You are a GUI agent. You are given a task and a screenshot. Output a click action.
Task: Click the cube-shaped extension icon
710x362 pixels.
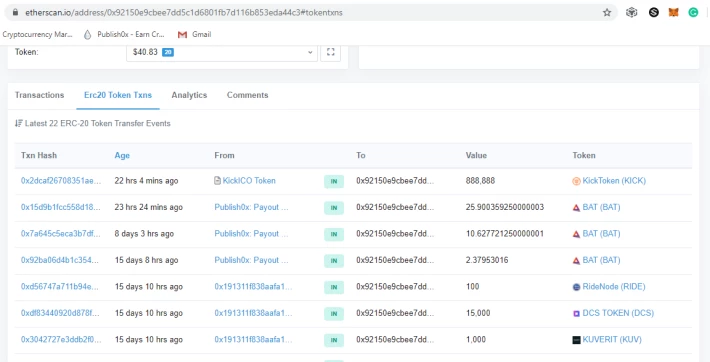[632, 13]
